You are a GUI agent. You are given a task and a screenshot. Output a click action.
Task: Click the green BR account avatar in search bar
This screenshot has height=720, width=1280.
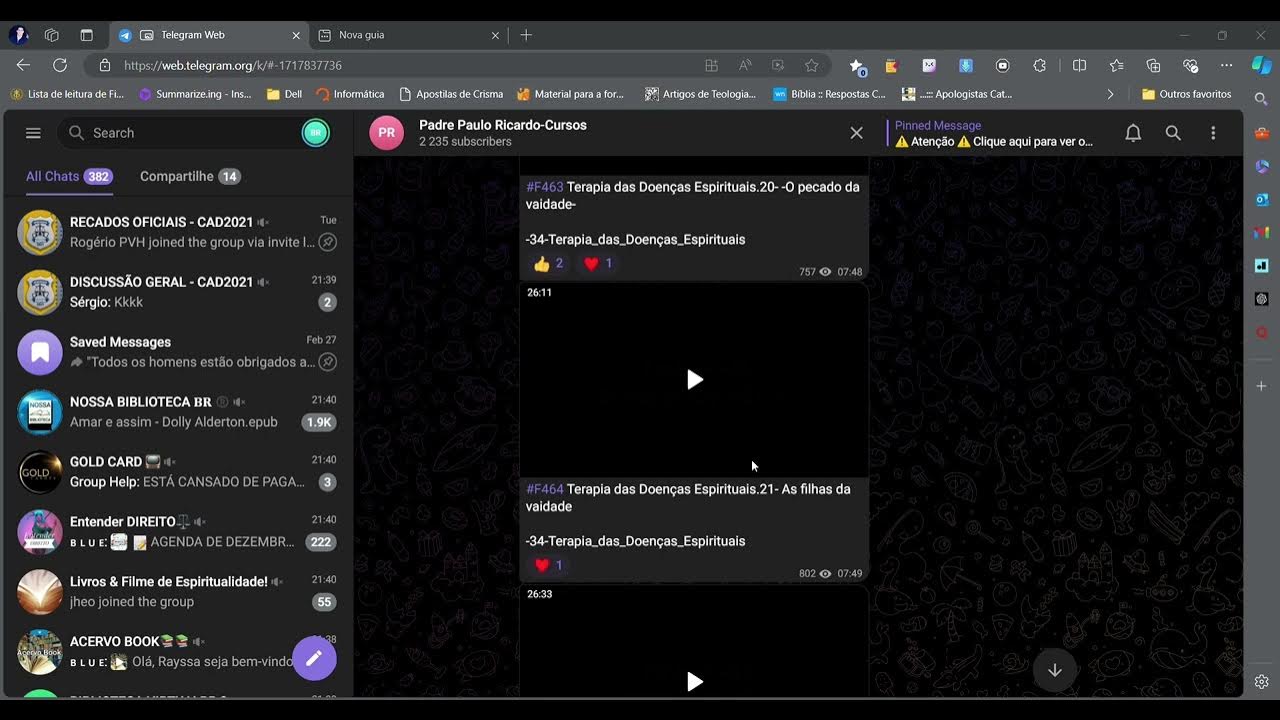[x=315, y=133]
